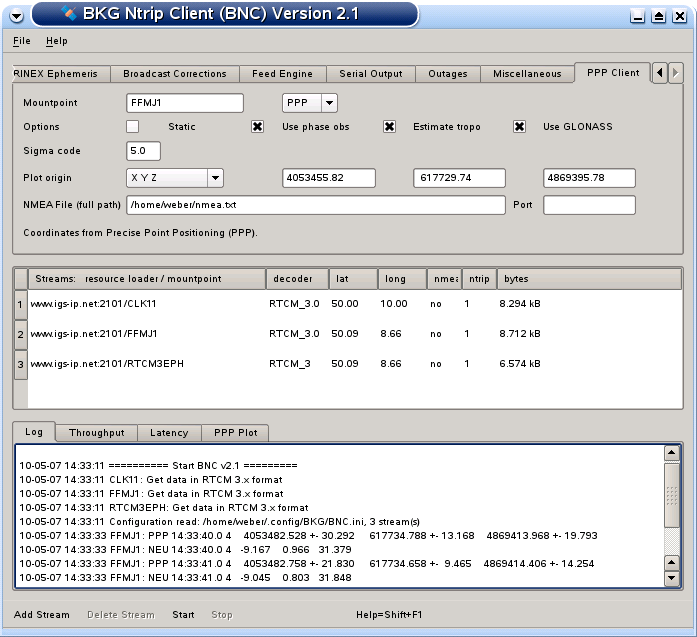Expand the Plot origin X Y Z dropdown
The height and width of the screenshot is (637, 697).
point(175,178)
